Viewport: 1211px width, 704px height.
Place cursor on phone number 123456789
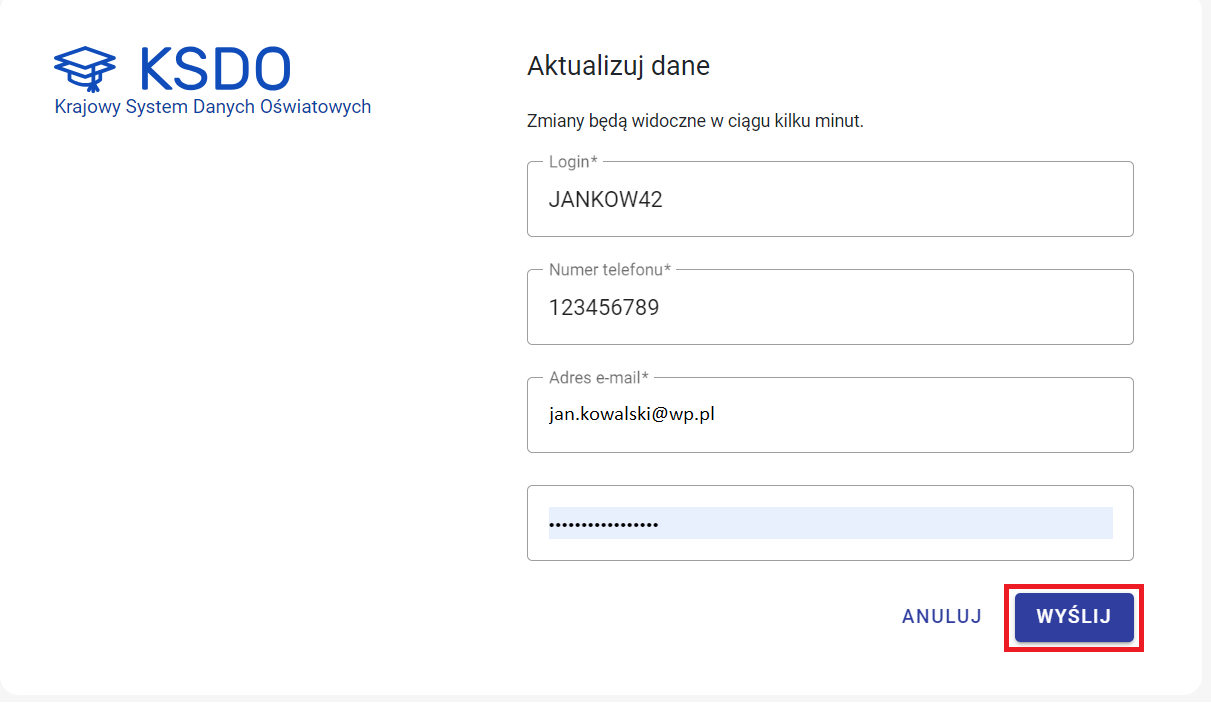(603, 308)
